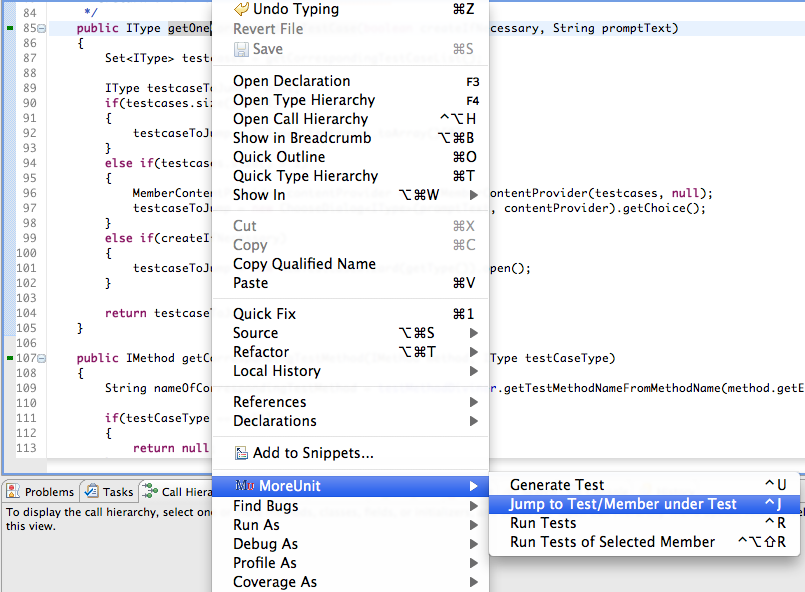The width and height of the screenshot is (805, 592).
Task: Click green marker beside line 107
Action: [x=9, y=357]
